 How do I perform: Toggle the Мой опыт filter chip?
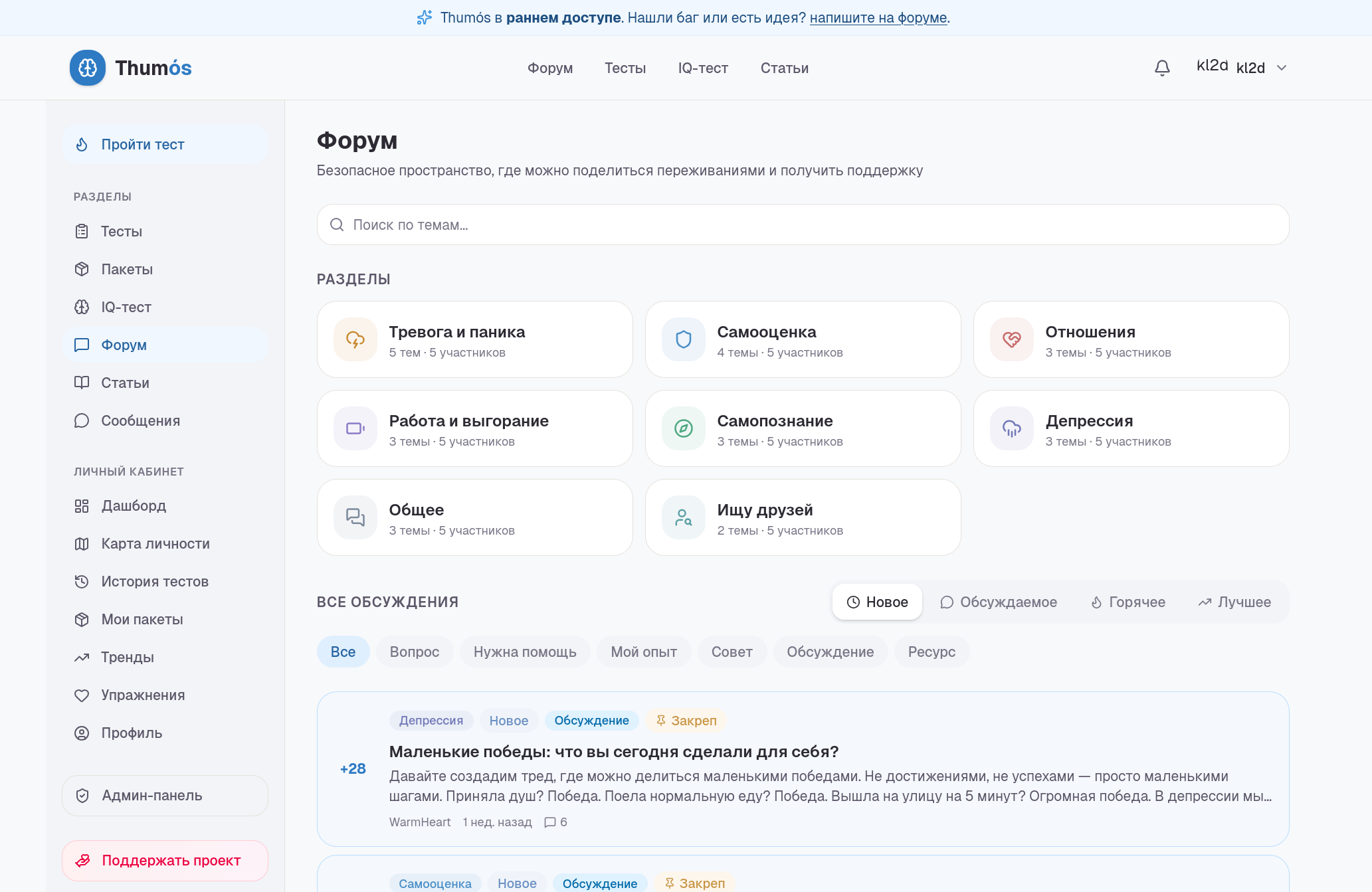(644, 652)
